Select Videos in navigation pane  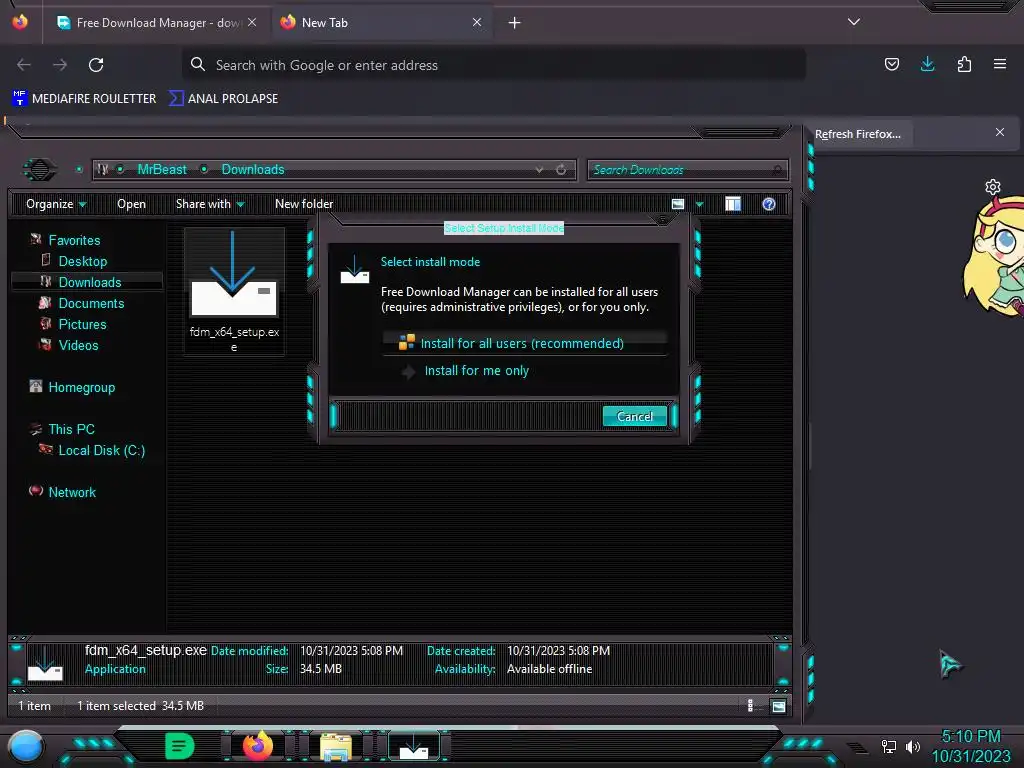point(78,345)
